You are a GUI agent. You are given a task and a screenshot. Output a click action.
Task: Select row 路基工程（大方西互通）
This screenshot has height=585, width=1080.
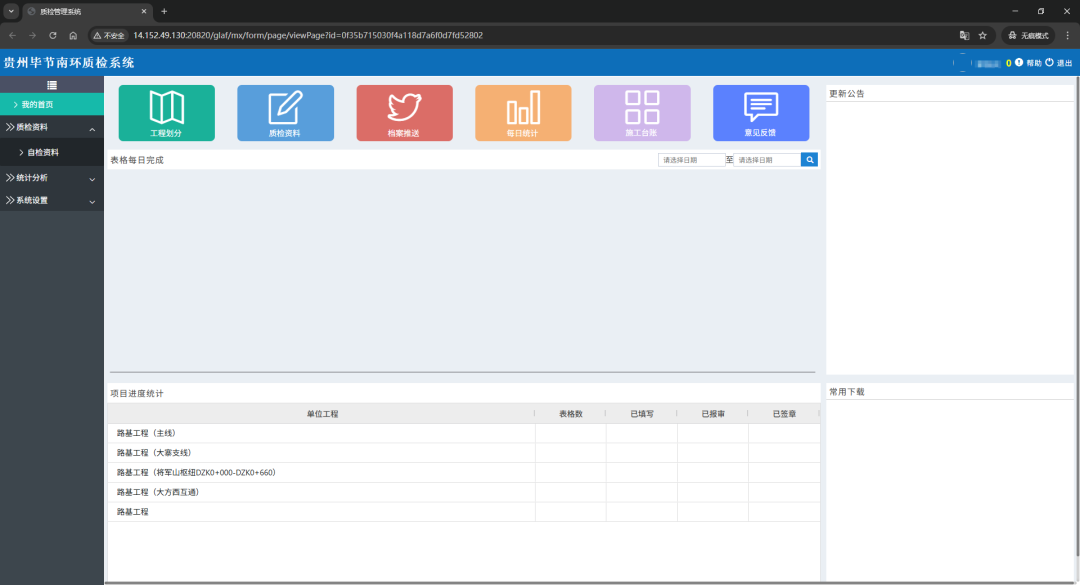(x=464, y=492)
